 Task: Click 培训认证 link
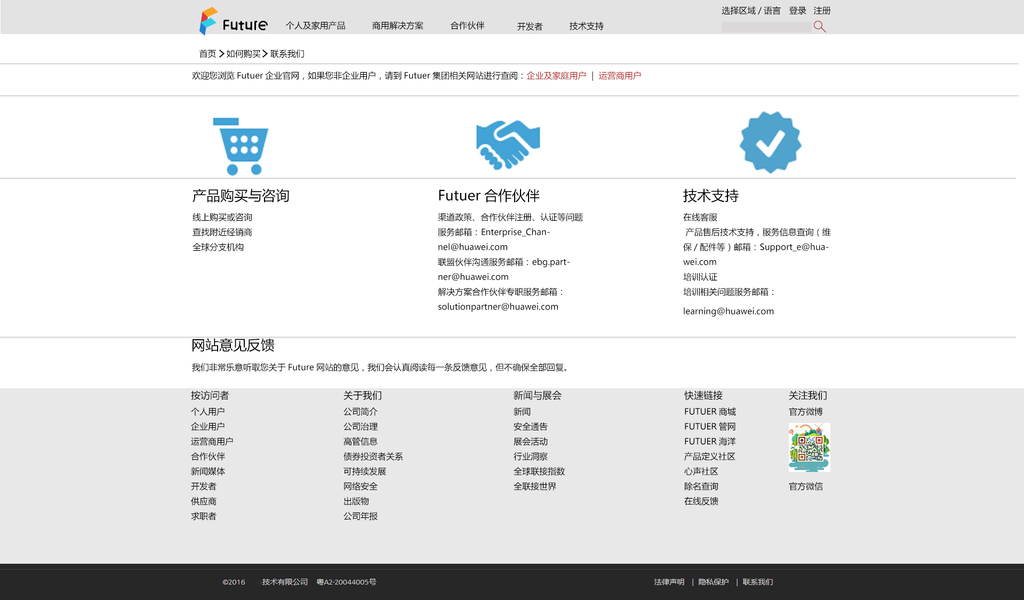[700, 277]
